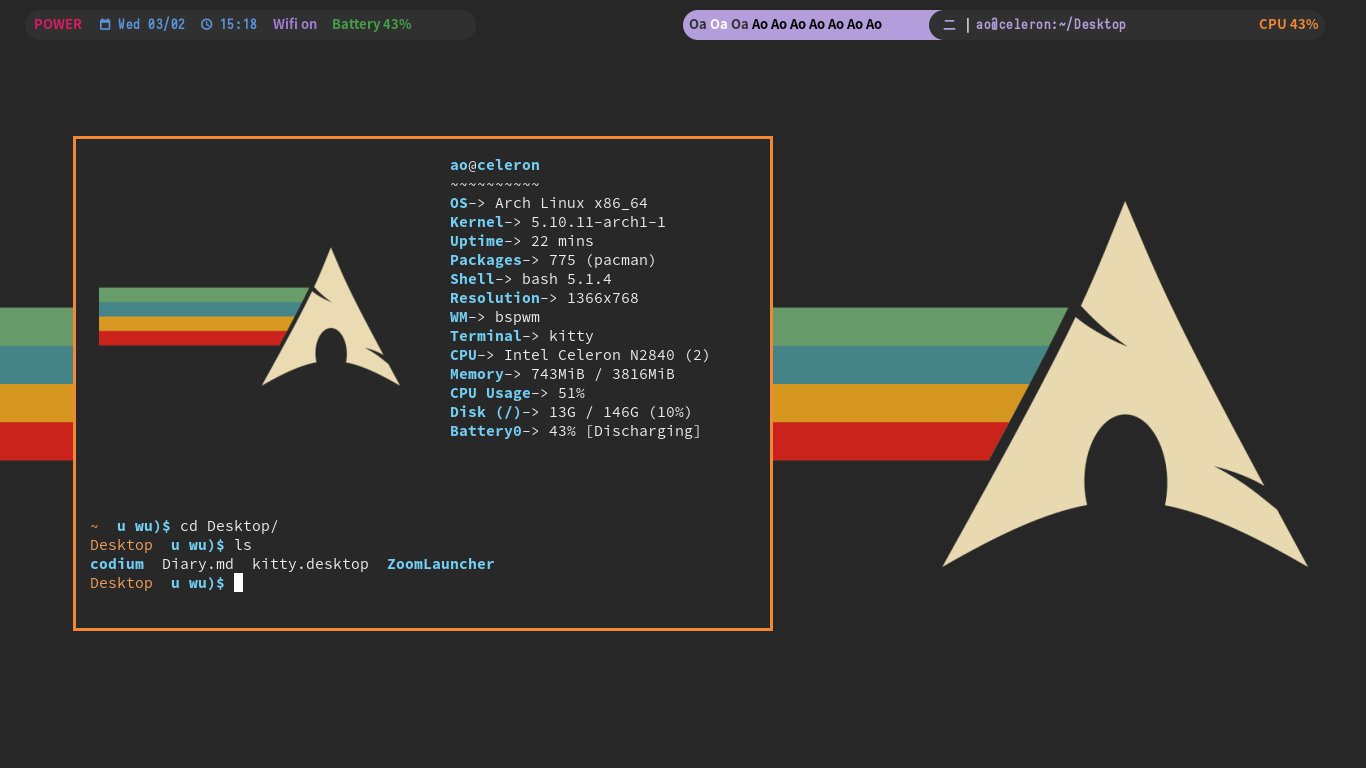This screenshot has height=768, width=1366.
Task: Click the "OS-> Arch Linux x86_64" line
Action: coord(549,203)
